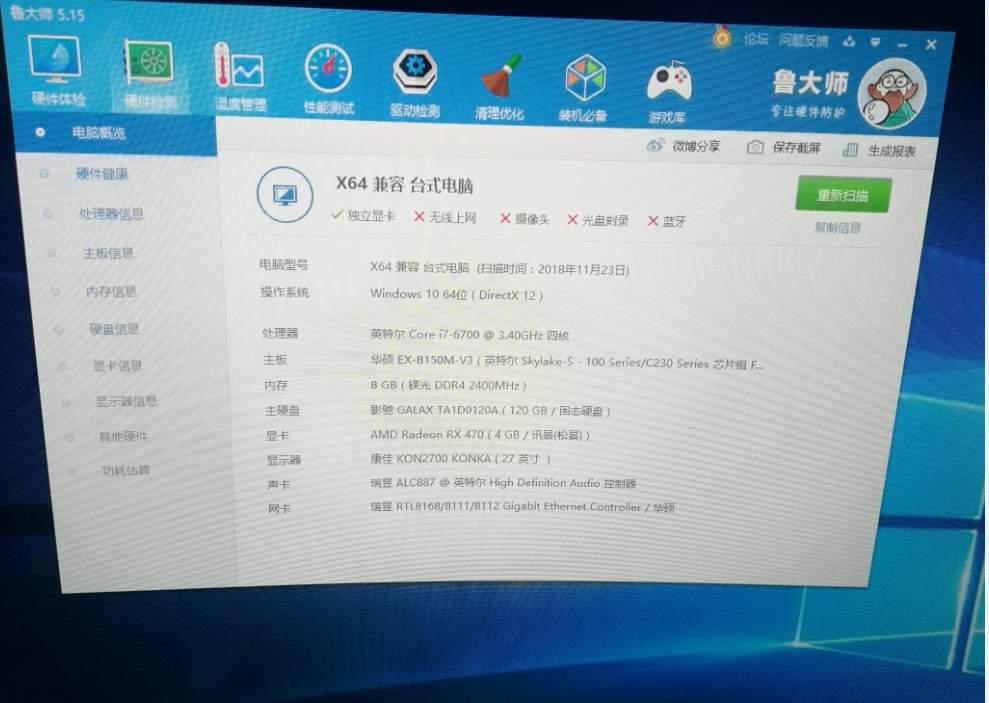The height and width of the screenshot is (703, 989).
Task: Click the green 重新扫描 rescan button
Action: 842,196
